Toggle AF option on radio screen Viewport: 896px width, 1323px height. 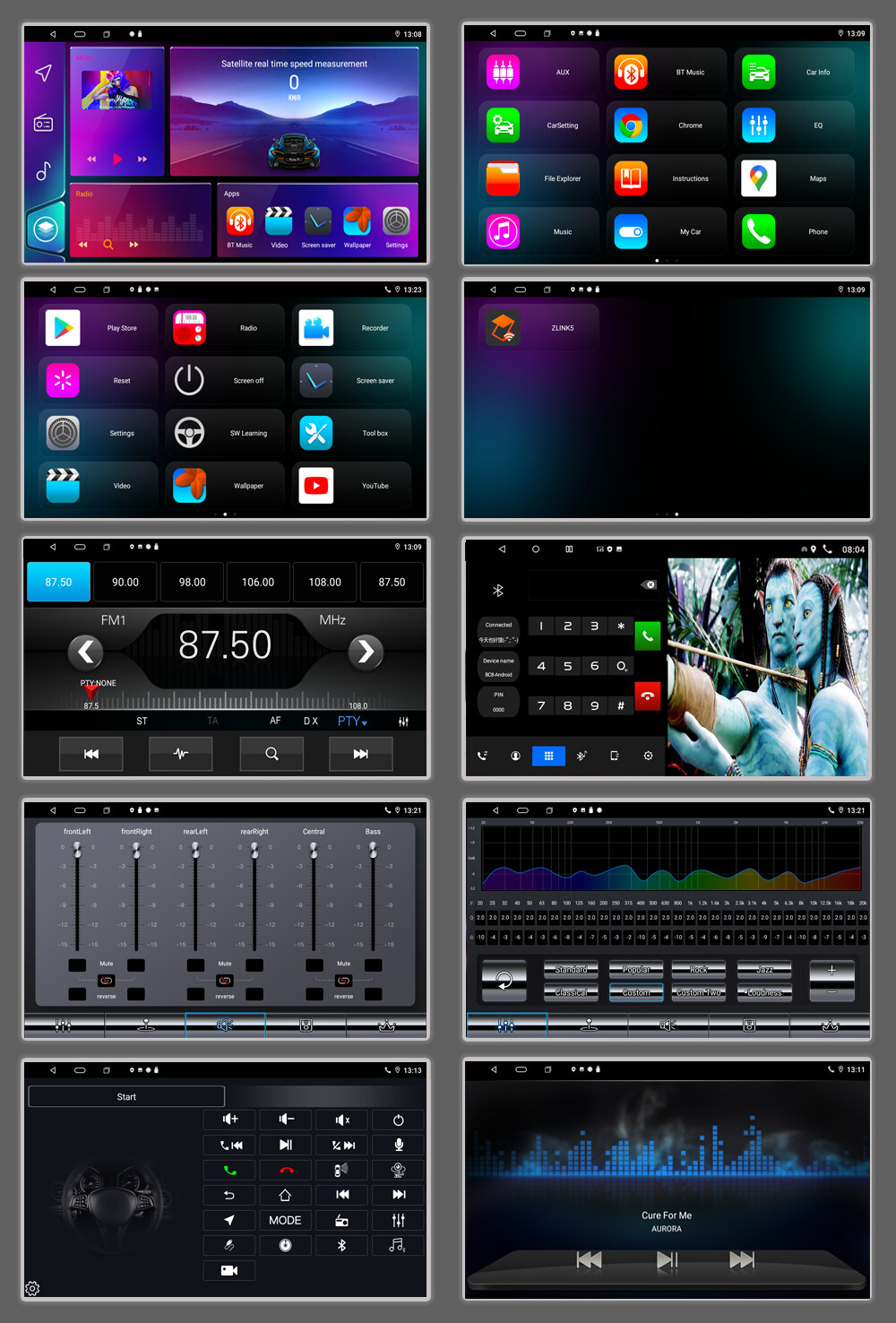[275, 721]
